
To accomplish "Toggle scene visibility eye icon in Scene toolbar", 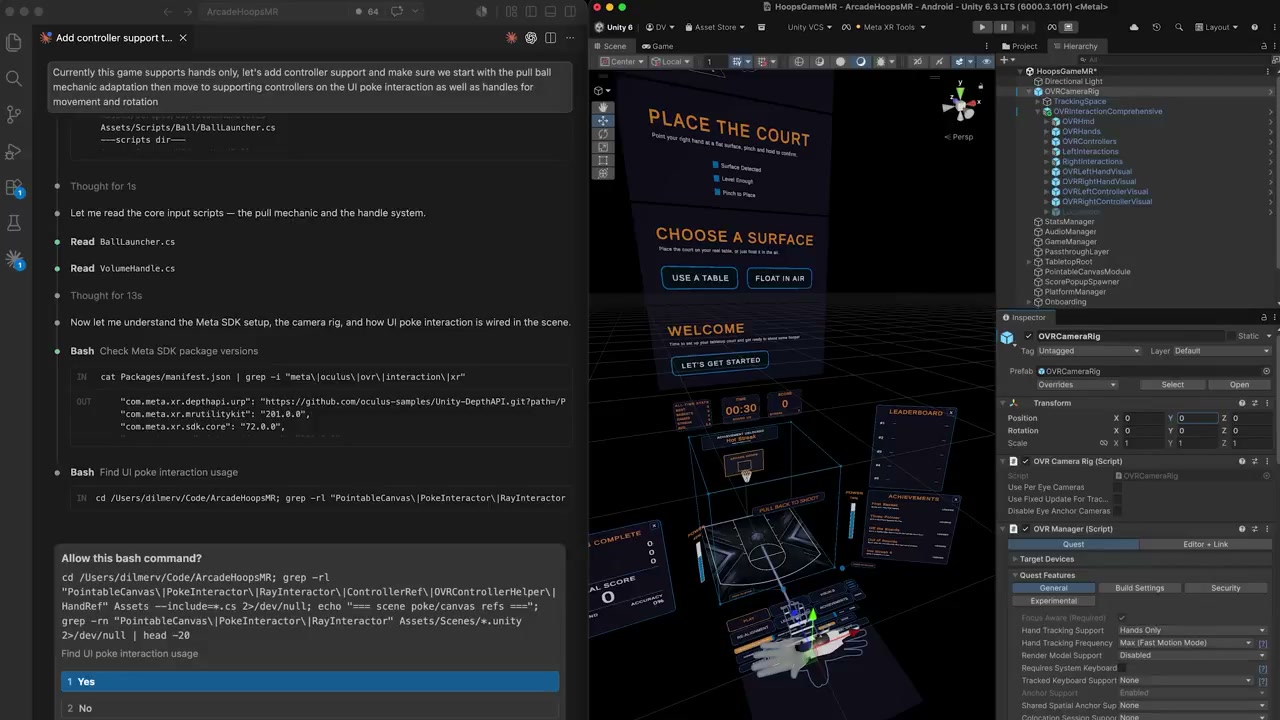I will coord(987,62).
